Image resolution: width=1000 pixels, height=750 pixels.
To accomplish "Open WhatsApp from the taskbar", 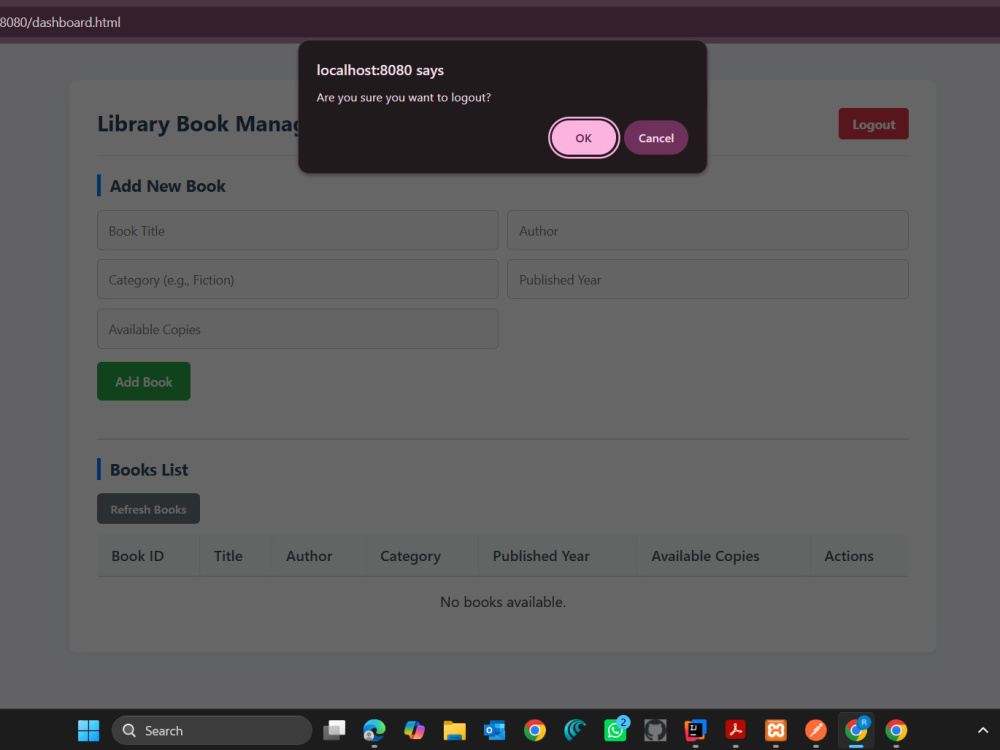I will point(615,730).
